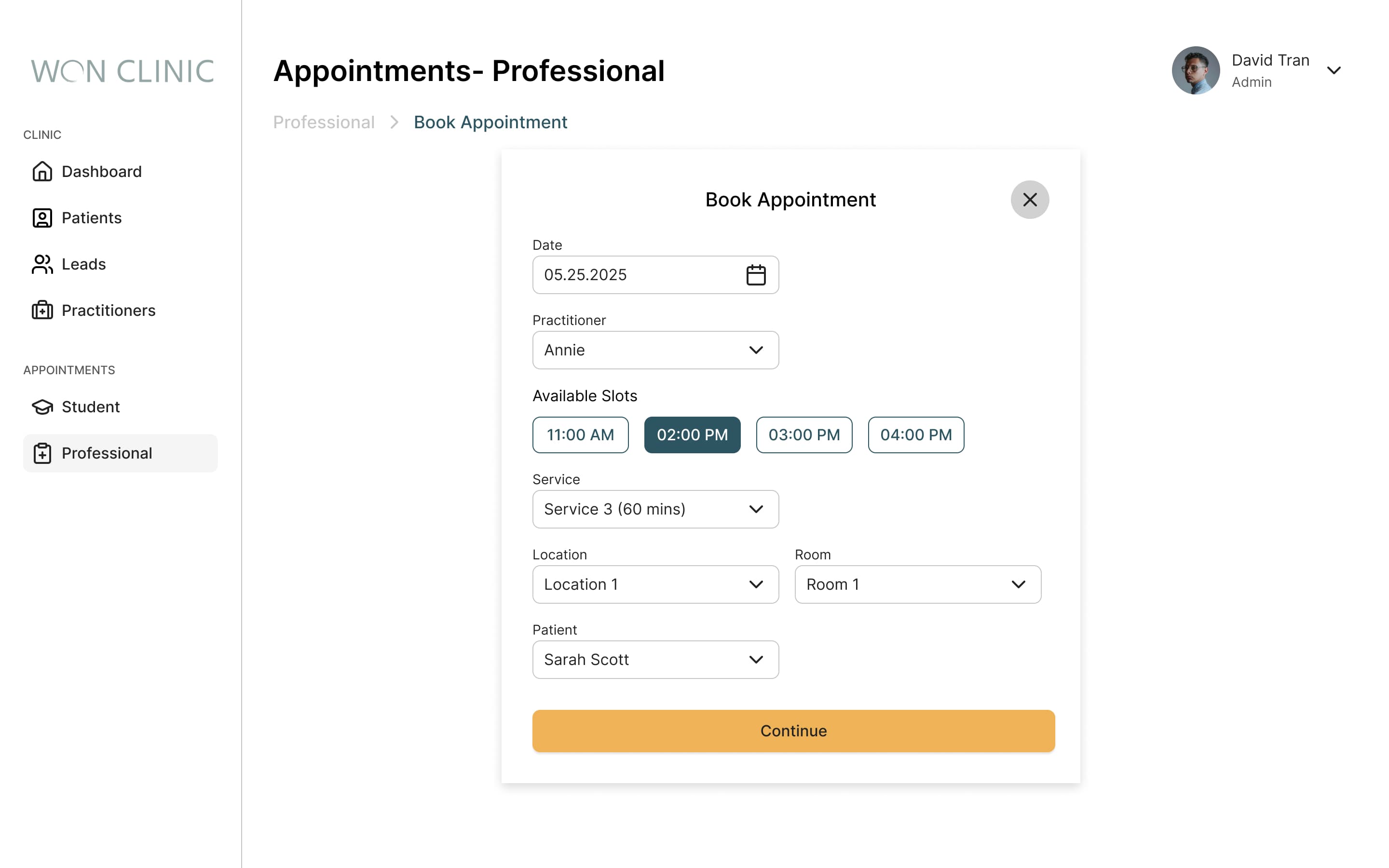The width and height of the screenshot is (1389, 868).
Task: Expand the Service 3 (60 mins) dropdown
Action: tap(655, 509)
